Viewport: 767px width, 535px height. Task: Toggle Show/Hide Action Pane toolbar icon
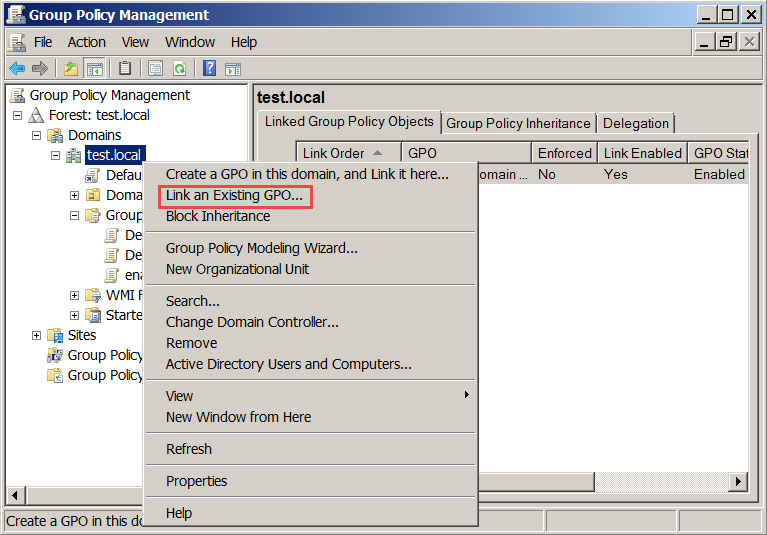[x=233, y=69]
